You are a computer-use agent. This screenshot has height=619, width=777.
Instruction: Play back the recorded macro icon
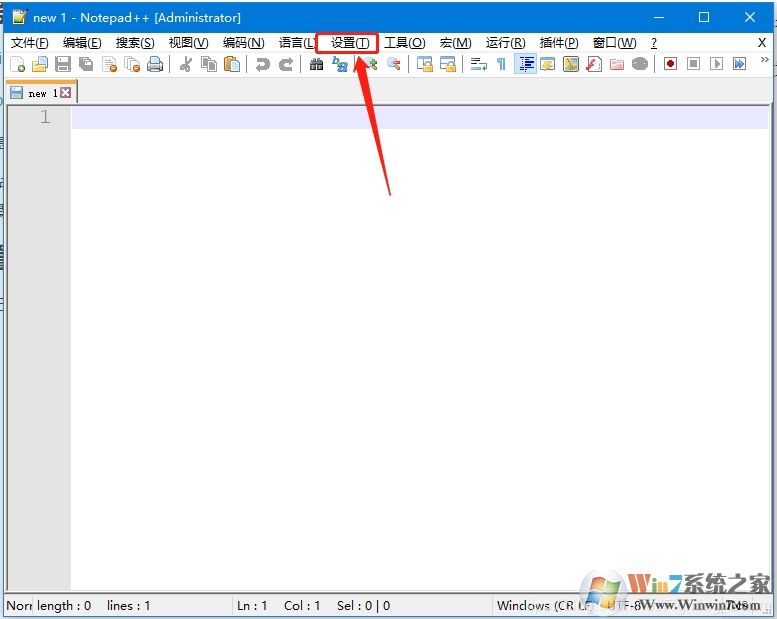pos(716,64)
